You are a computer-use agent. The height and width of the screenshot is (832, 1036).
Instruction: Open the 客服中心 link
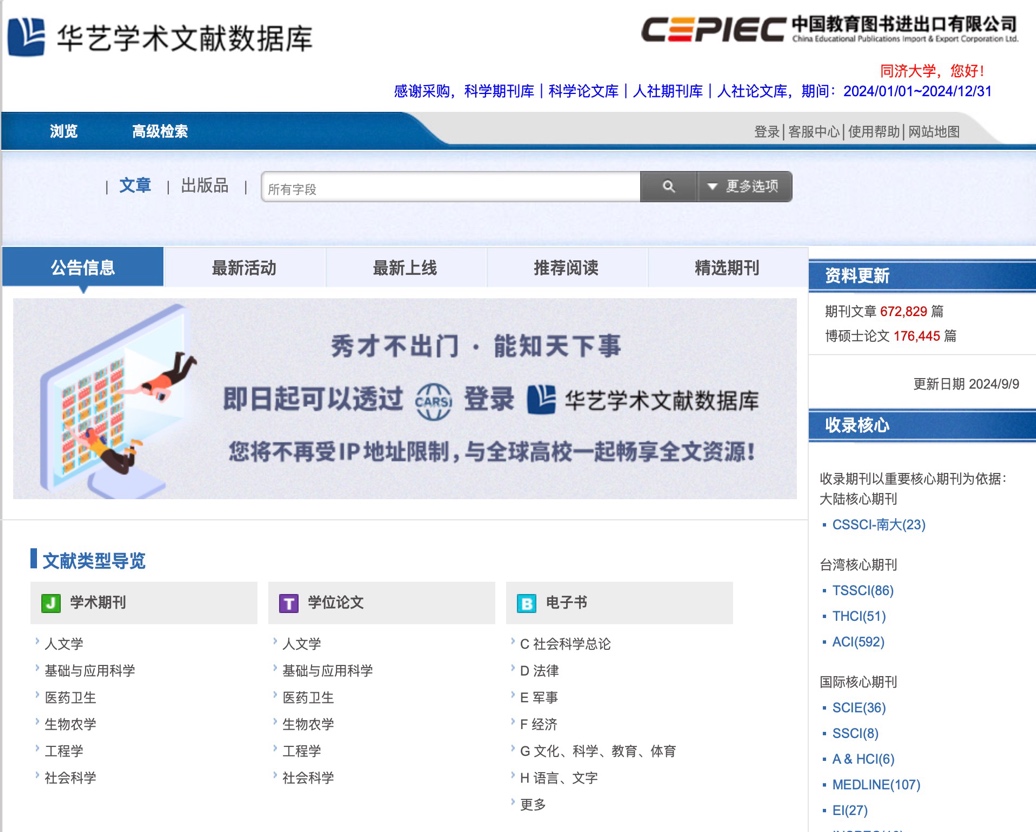pos(814,132)
